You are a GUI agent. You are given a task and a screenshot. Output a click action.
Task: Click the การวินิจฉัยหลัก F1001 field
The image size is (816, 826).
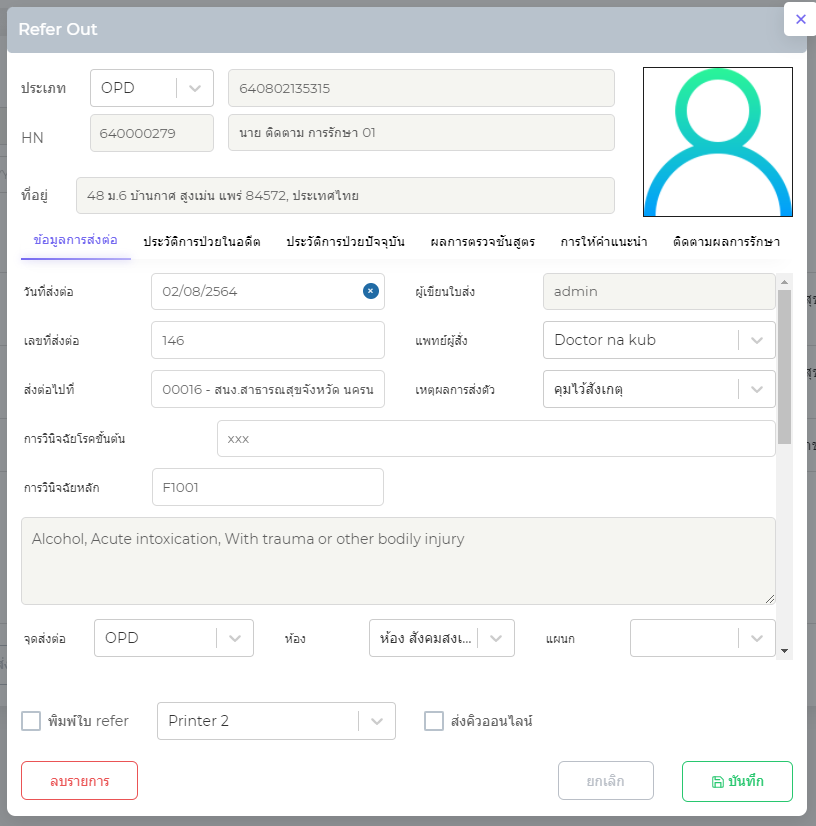coord(267,487)
